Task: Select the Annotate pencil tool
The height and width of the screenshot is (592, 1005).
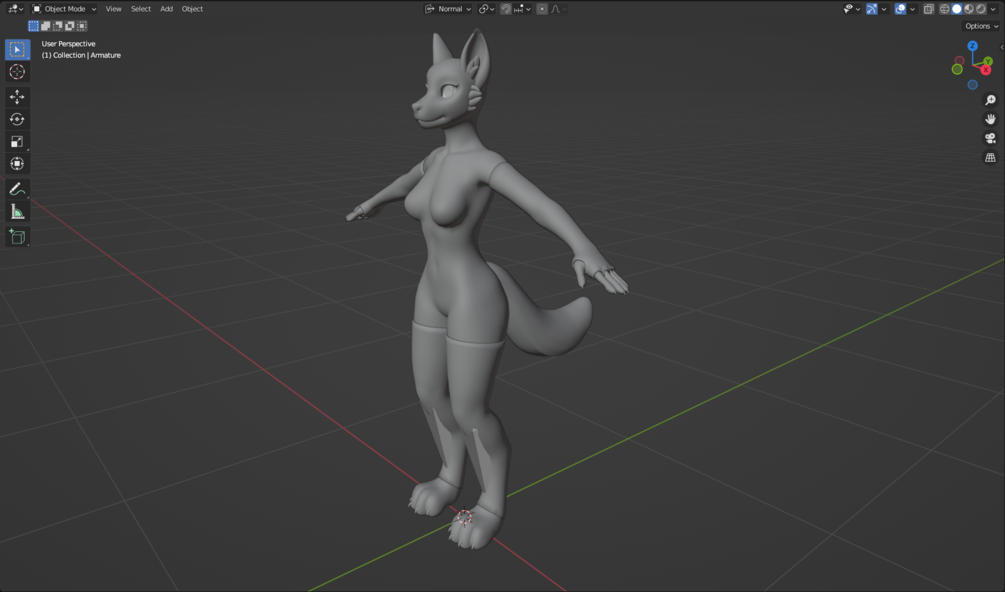Action: [x=17, y=189]
